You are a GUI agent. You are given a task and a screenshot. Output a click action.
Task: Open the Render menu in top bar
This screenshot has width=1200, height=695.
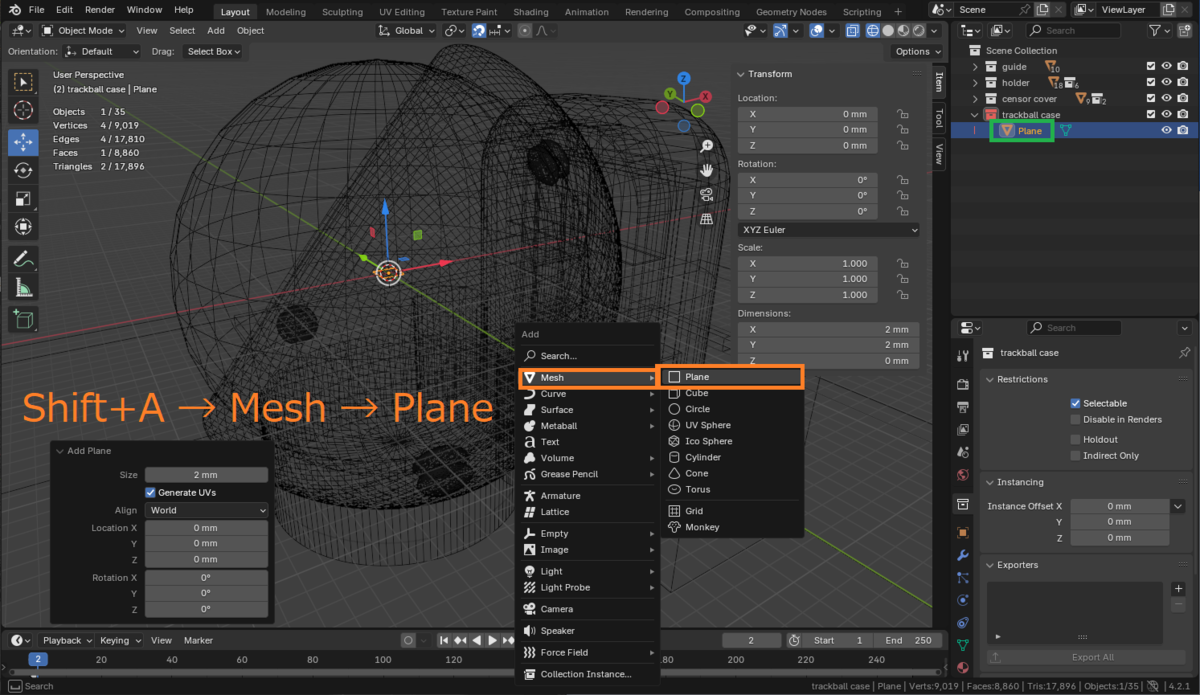(100, 10)
